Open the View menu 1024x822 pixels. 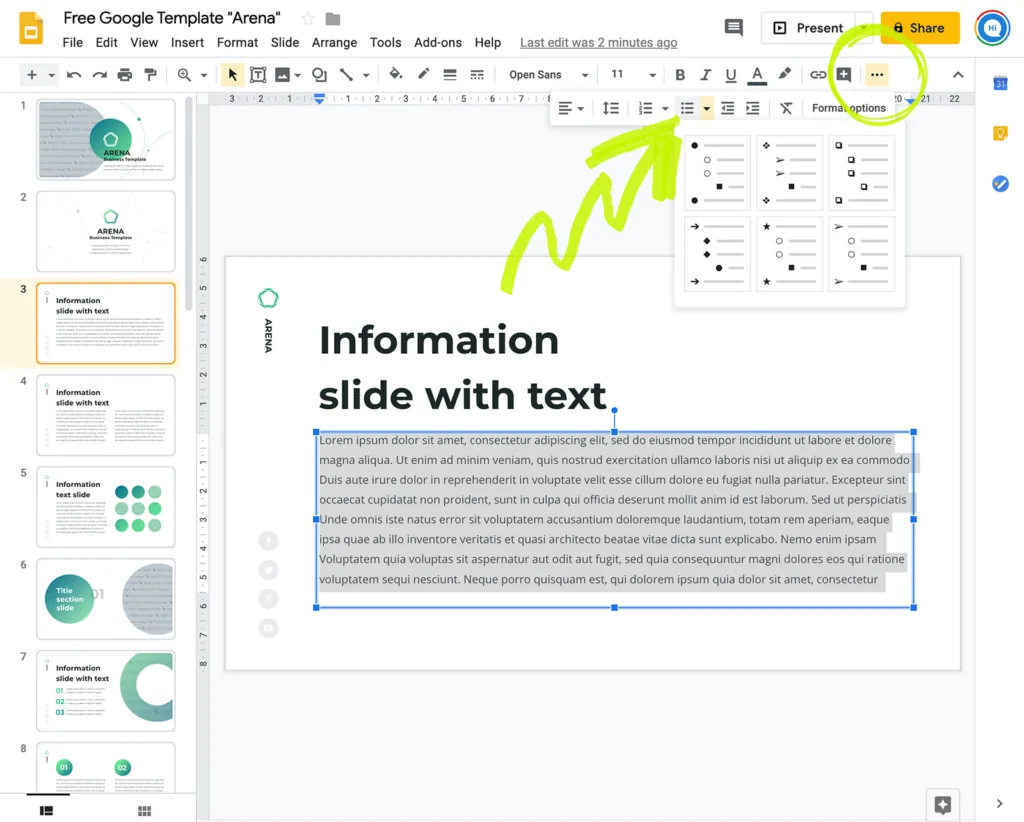[144, 42]
